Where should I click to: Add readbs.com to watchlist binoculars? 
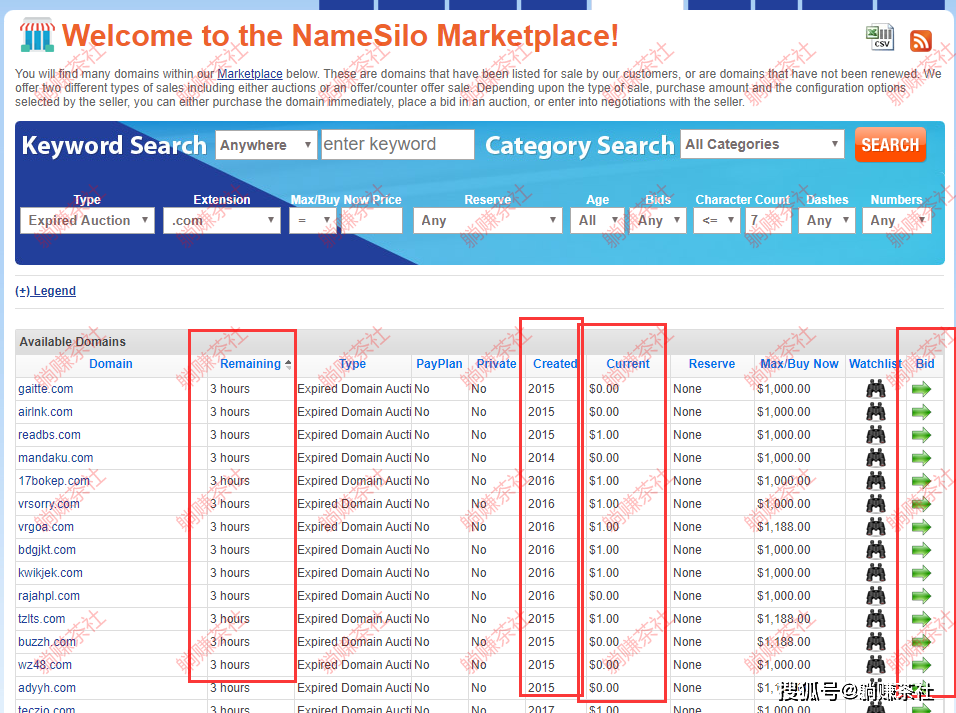tap(876, 435)
